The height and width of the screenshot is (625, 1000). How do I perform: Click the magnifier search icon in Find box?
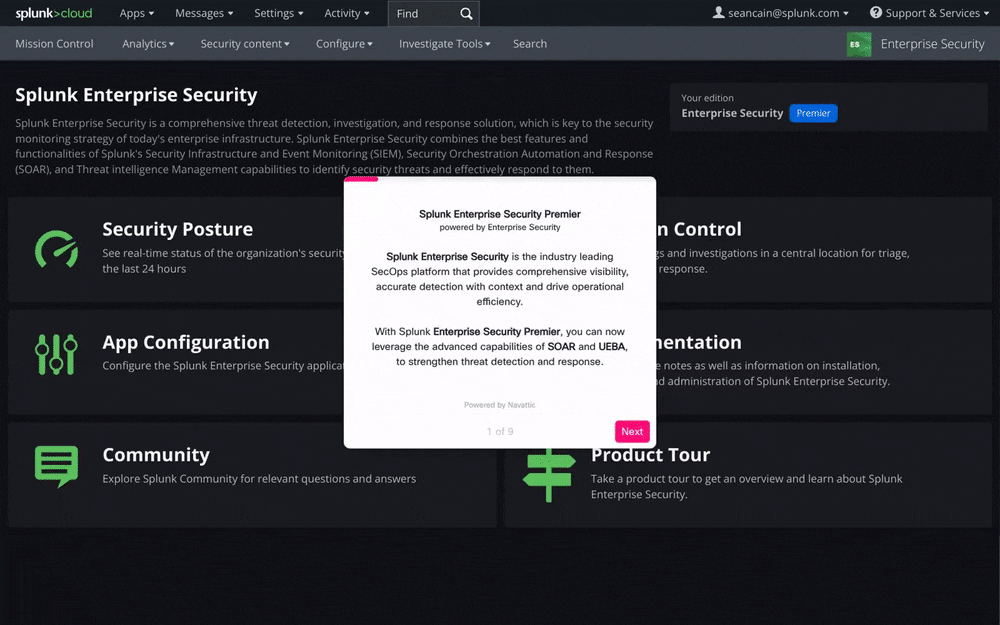point(466,14)
